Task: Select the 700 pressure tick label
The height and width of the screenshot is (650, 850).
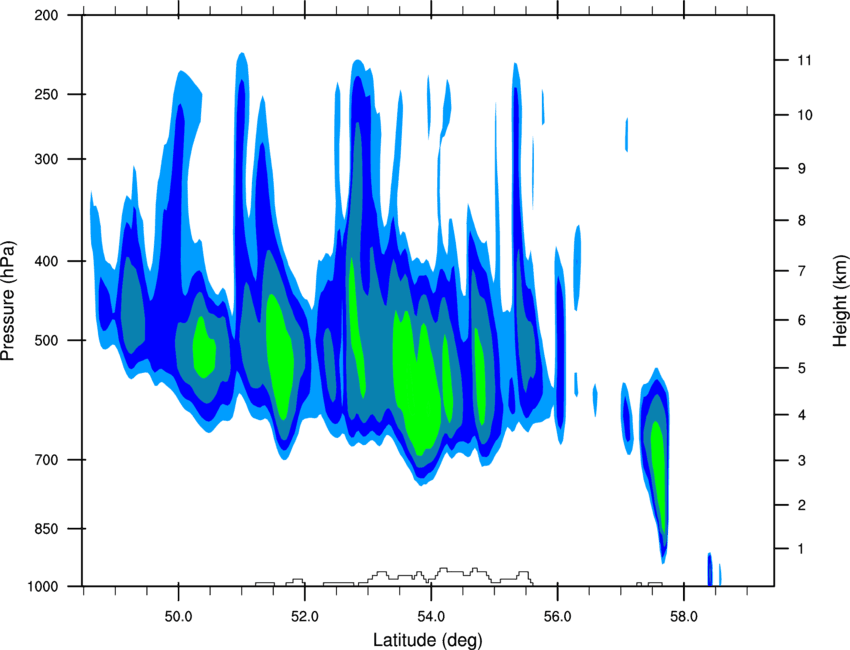Action: pyautogui.click(x=46, y=460)
